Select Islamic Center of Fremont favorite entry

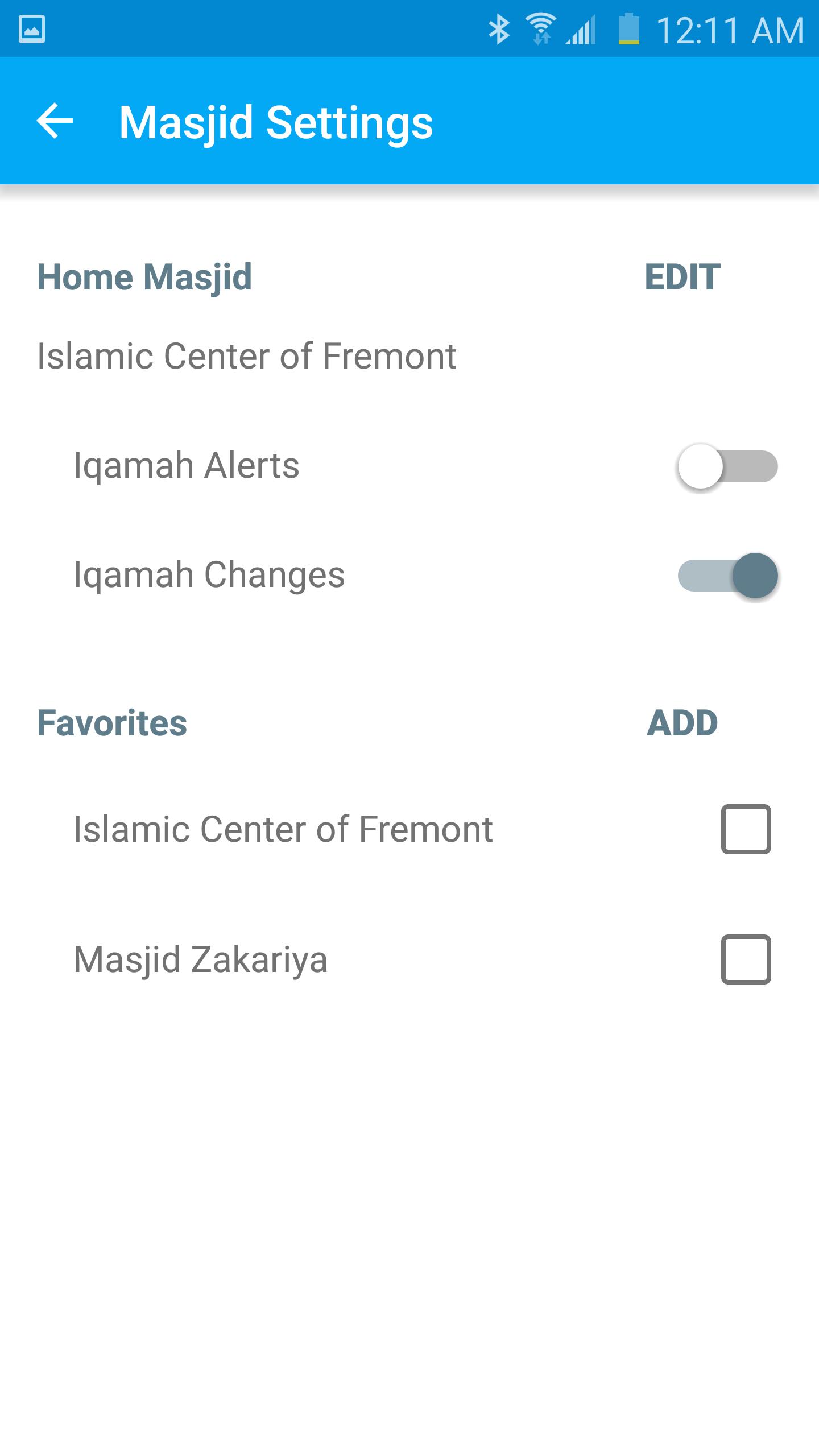283,829
